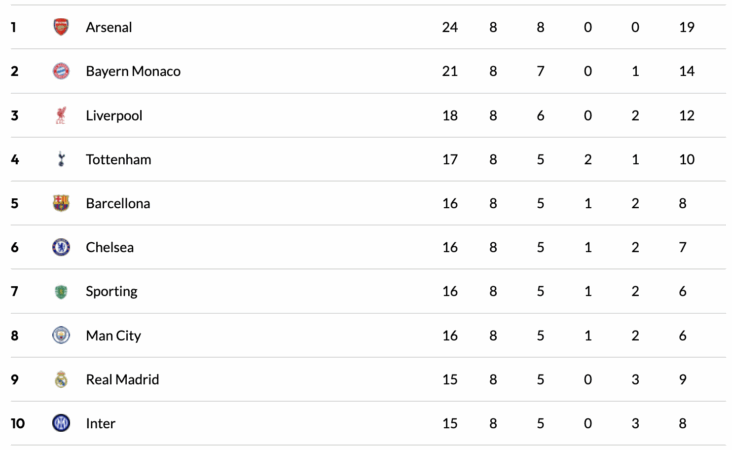Image resolution: width=732 pixels, height=450 pixels.
Task: Click the Tottenham cockerel badge
Action: pyautogui.click(x=61, y=159)
